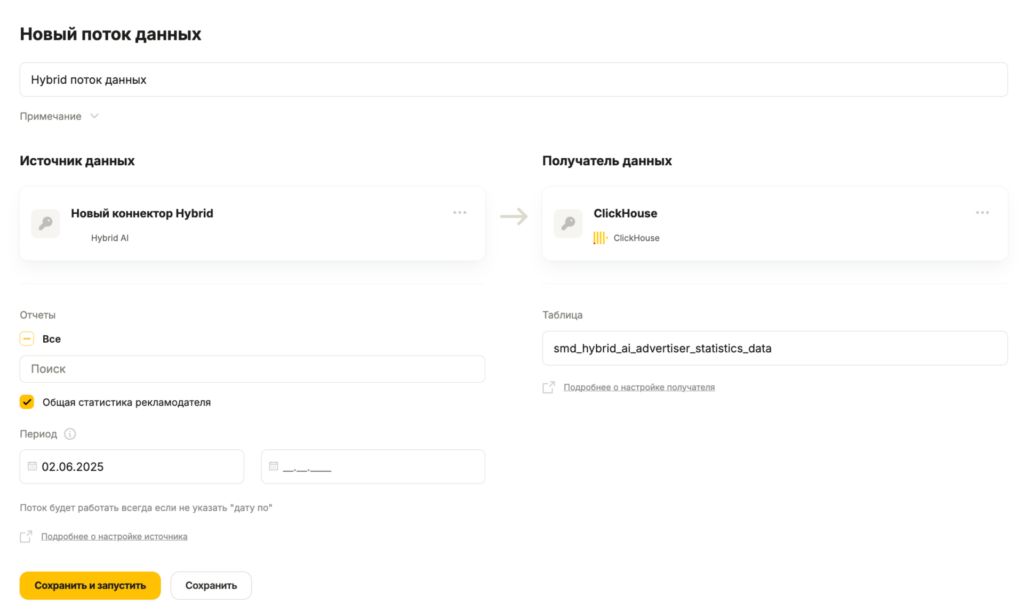Click the hint text about "дату по"
The image size is (1024, 613).
(x=146, y=507)
